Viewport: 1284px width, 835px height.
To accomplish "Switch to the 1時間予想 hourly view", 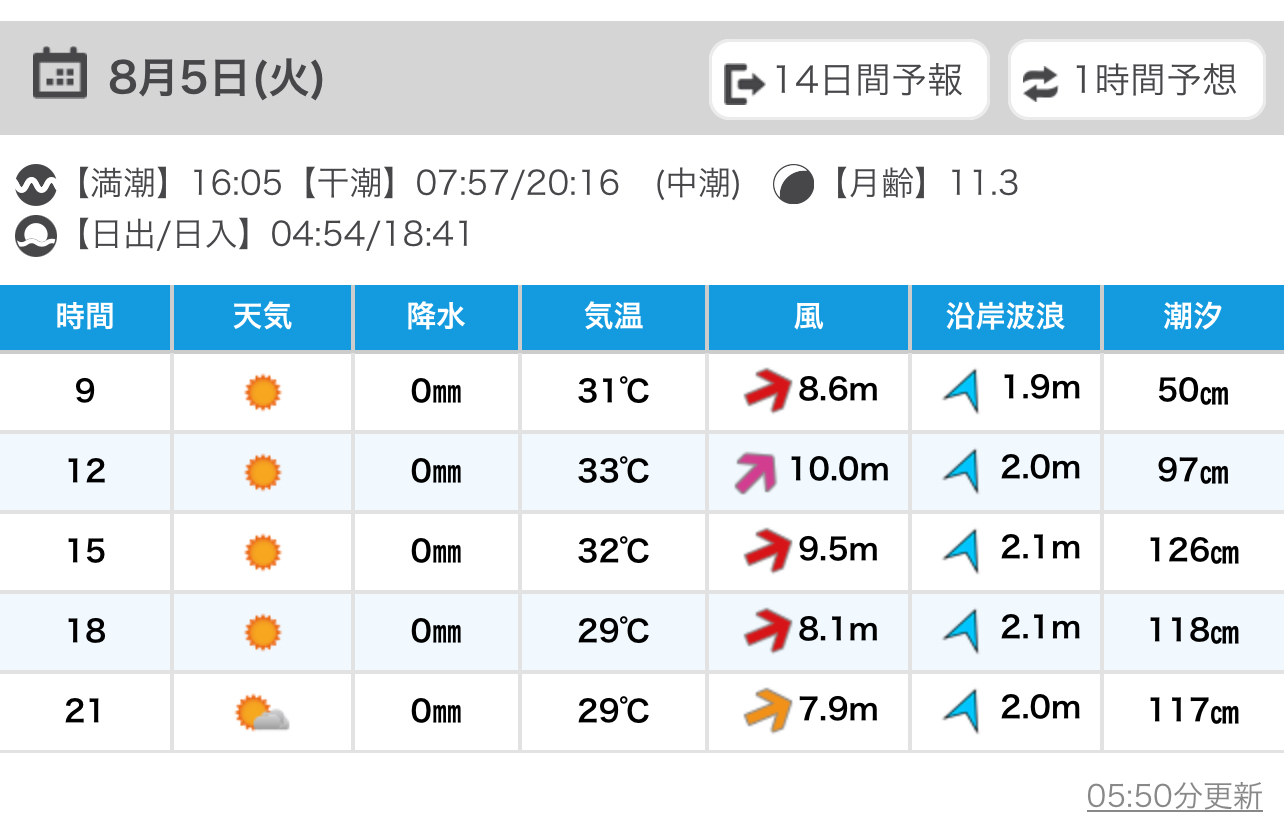I will tap(1136, 80).
